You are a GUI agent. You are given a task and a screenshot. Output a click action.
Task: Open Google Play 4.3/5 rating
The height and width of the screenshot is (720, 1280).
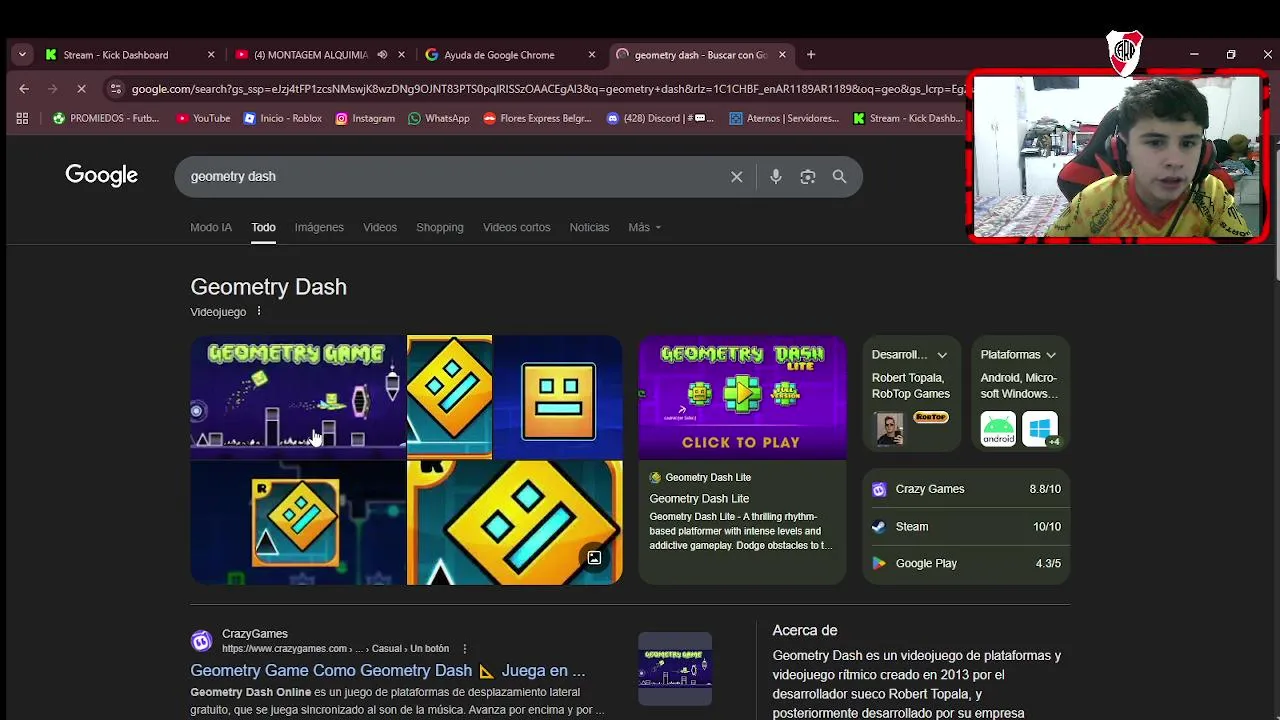click(x=966, y=563)
